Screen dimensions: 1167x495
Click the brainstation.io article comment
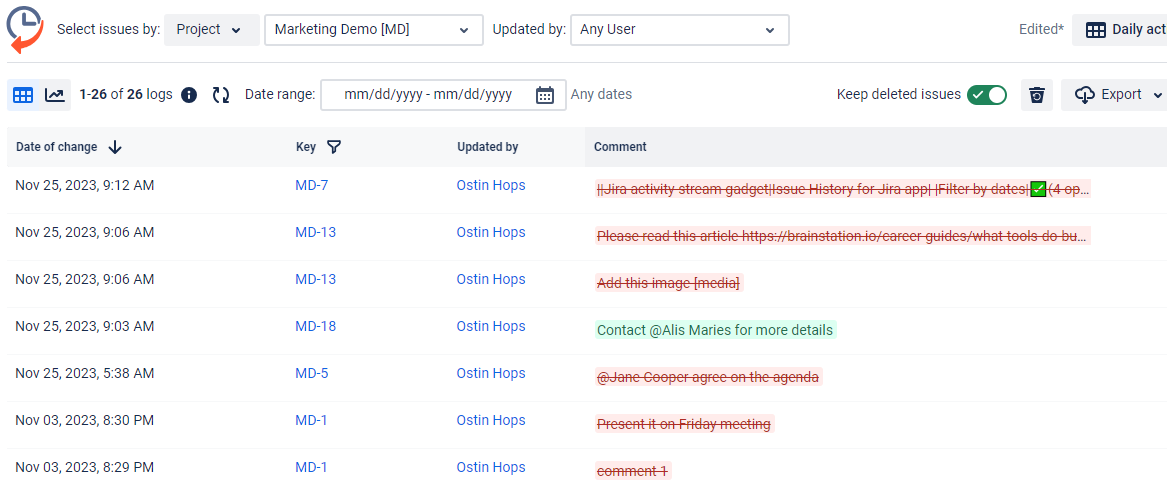point(843,237)
